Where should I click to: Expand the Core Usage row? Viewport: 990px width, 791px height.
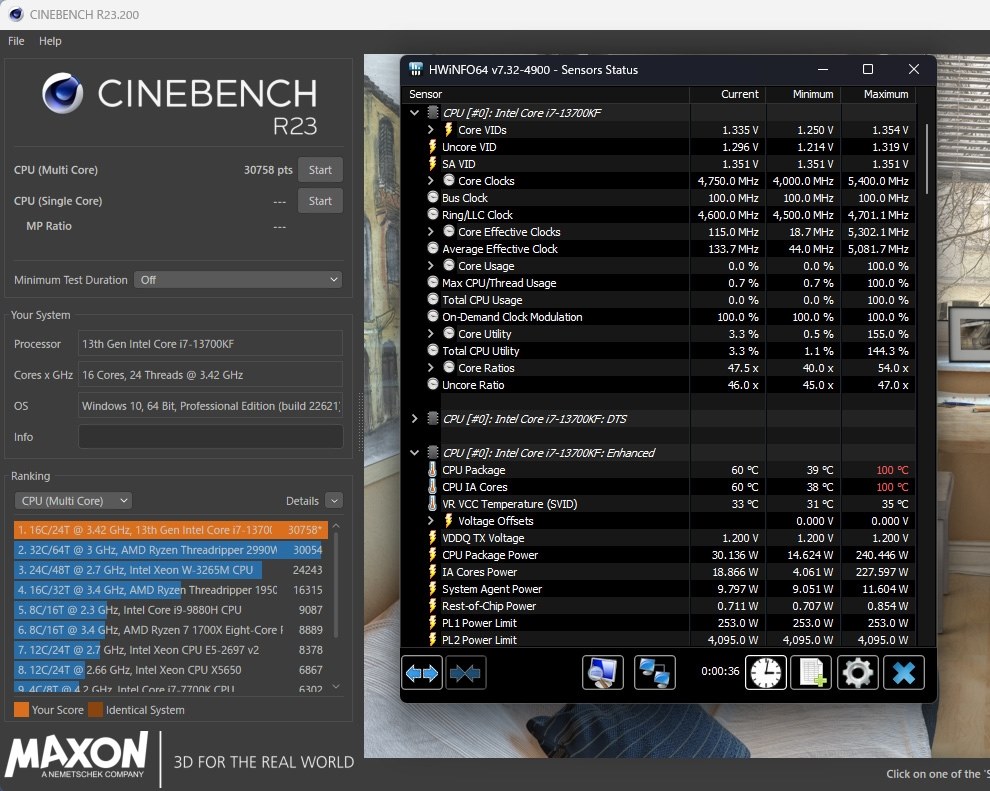tap(431, 266)
